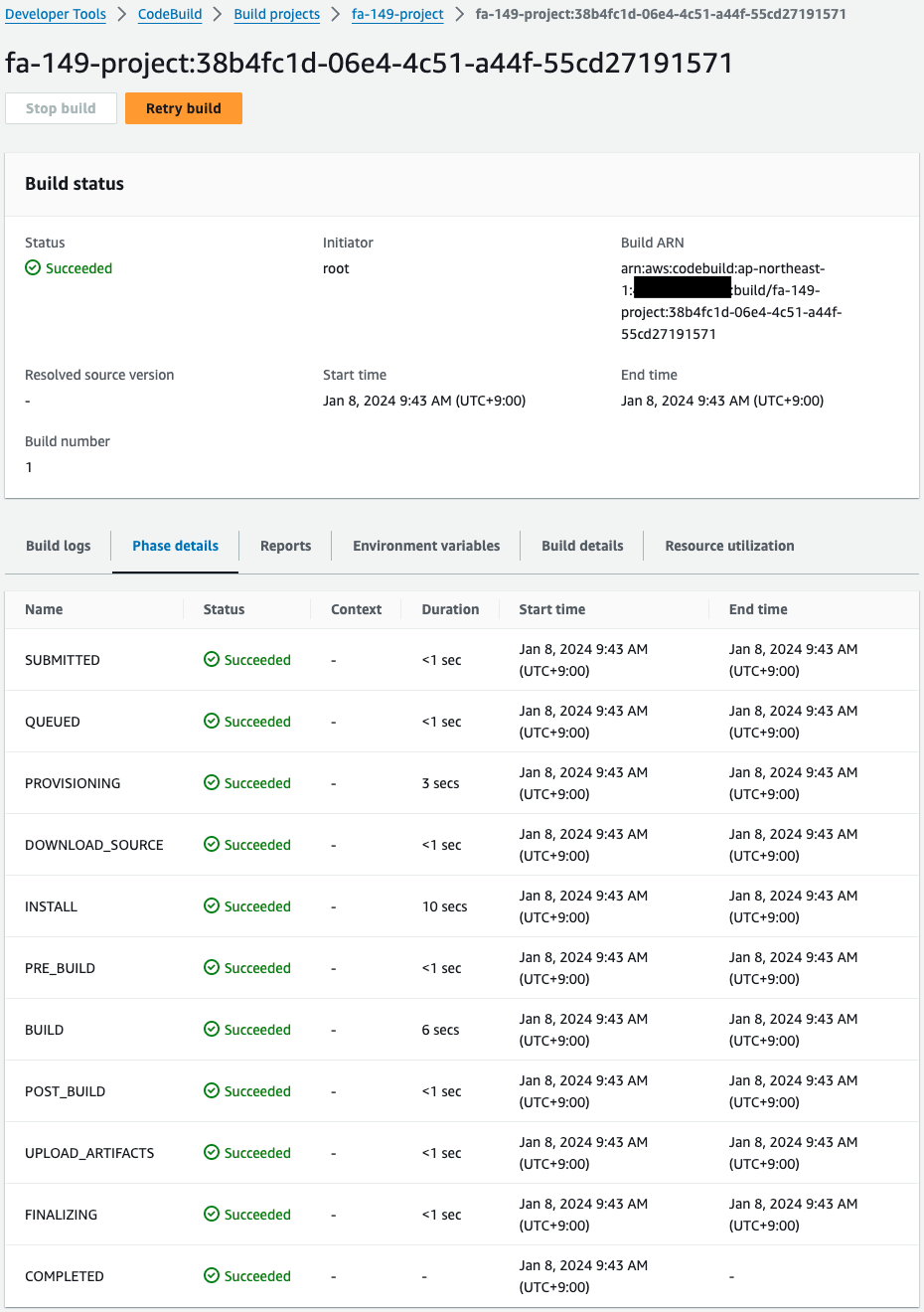This screenshot has width=924, height=1312.
Task: Select the Phase details tab
Action: tap(175, 545)
